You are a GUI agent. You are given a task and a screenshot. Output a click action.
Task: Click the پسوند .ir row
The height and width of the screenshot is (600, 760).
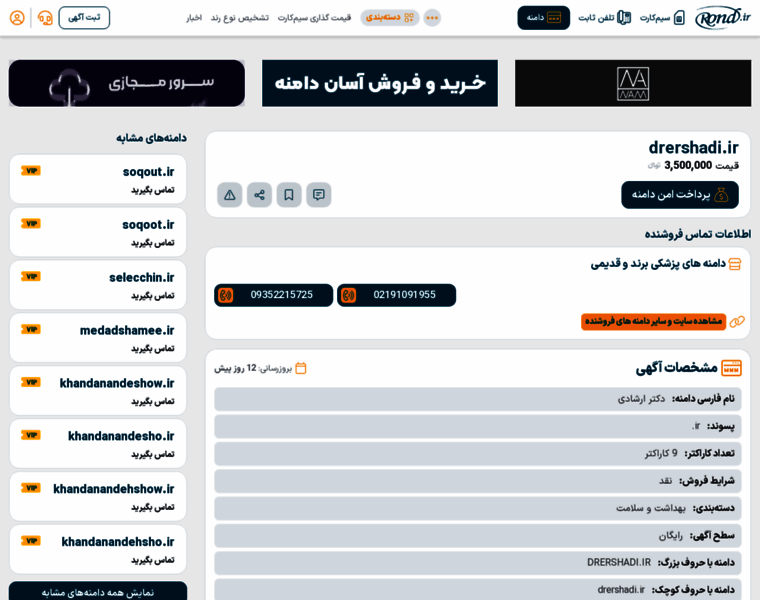tap(478, 426)
